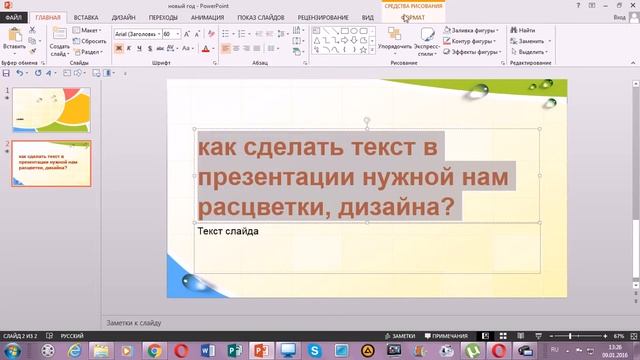Insert star shape from shapes gallery
The width and height of the screenshot is (640, 360).
[363, 50]
